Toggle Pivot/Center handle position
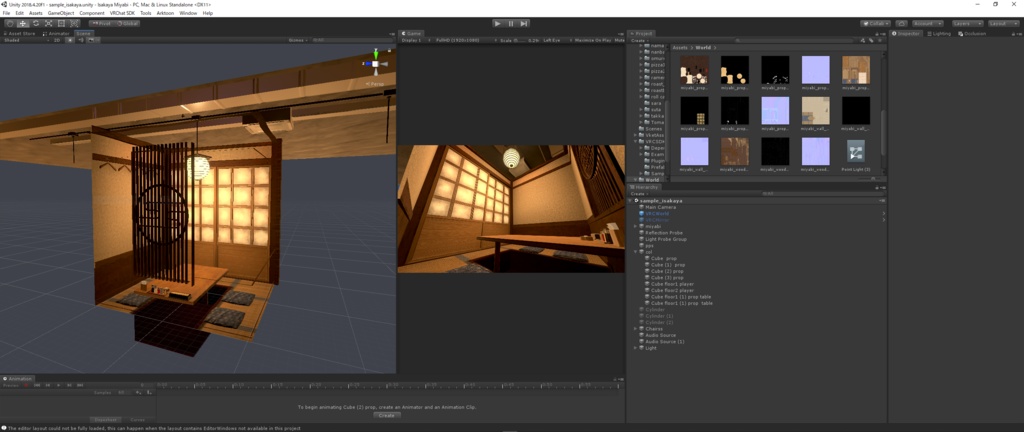 pos(101,23)
